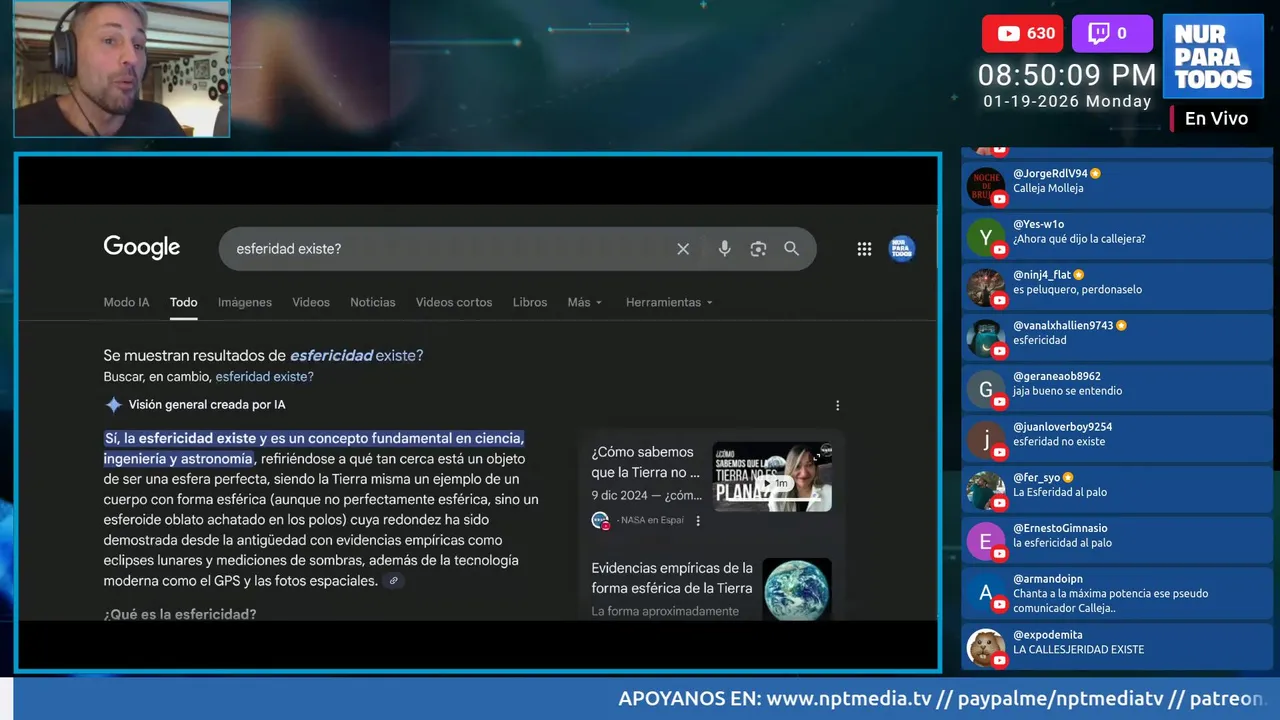Open the AI overview three-dot options menu
The width and height of the screenshot is (1280, 720).
pos(837,405)
